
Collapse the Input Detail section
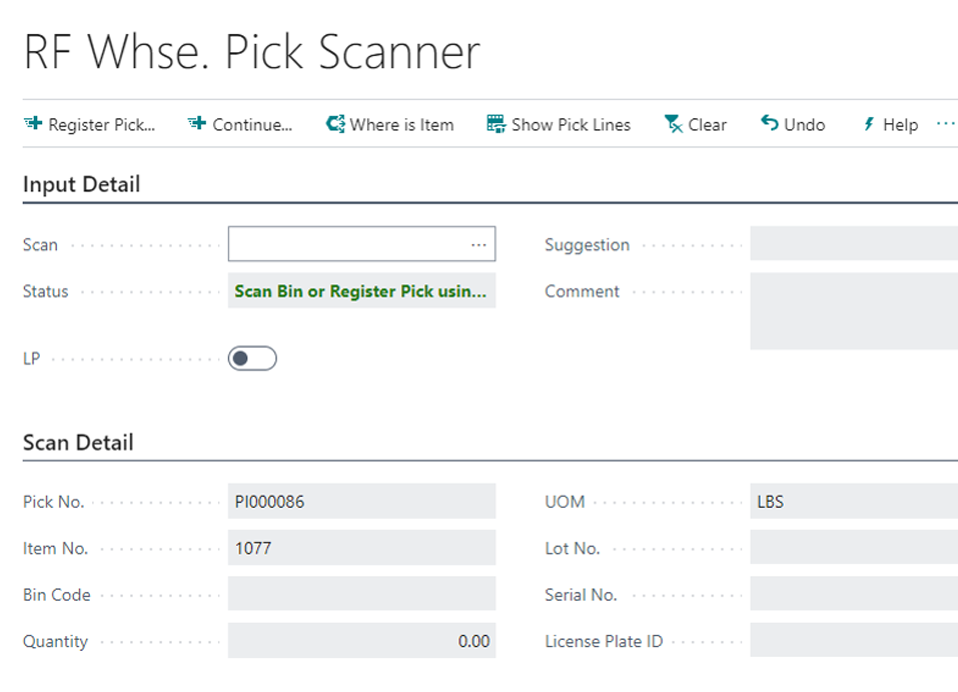pyautogui.click(x=82, y=184)
